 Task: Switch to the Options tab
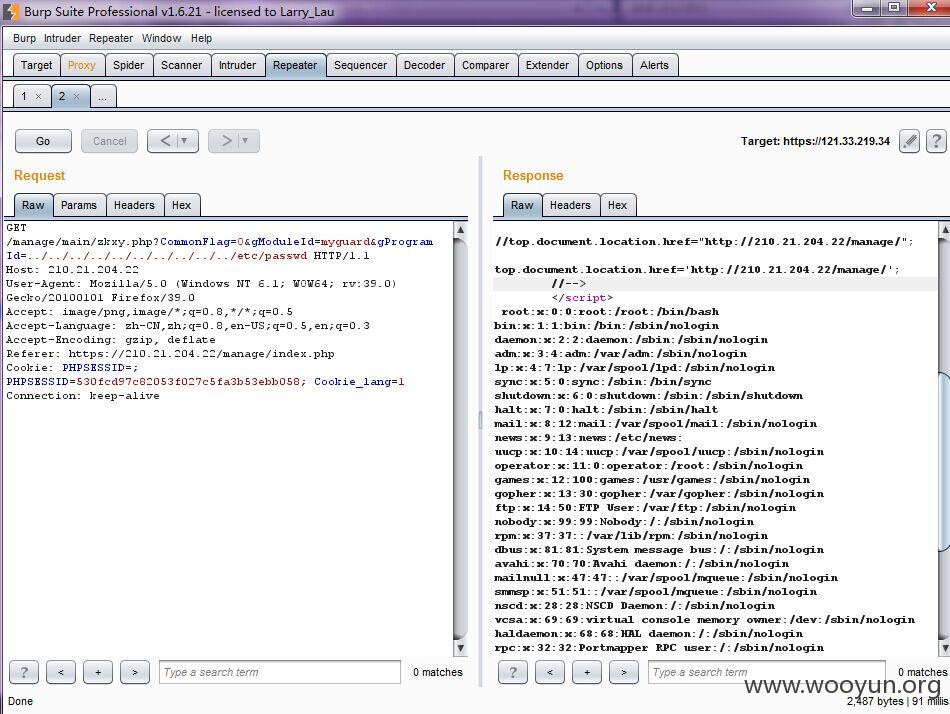click(x=604, y=65)
